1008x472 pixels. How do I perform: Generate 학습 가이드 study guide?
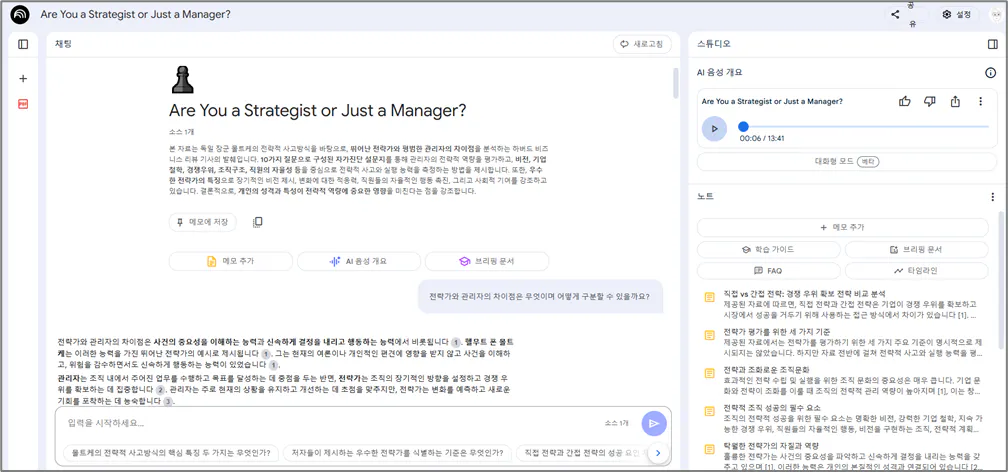(769, 250)
